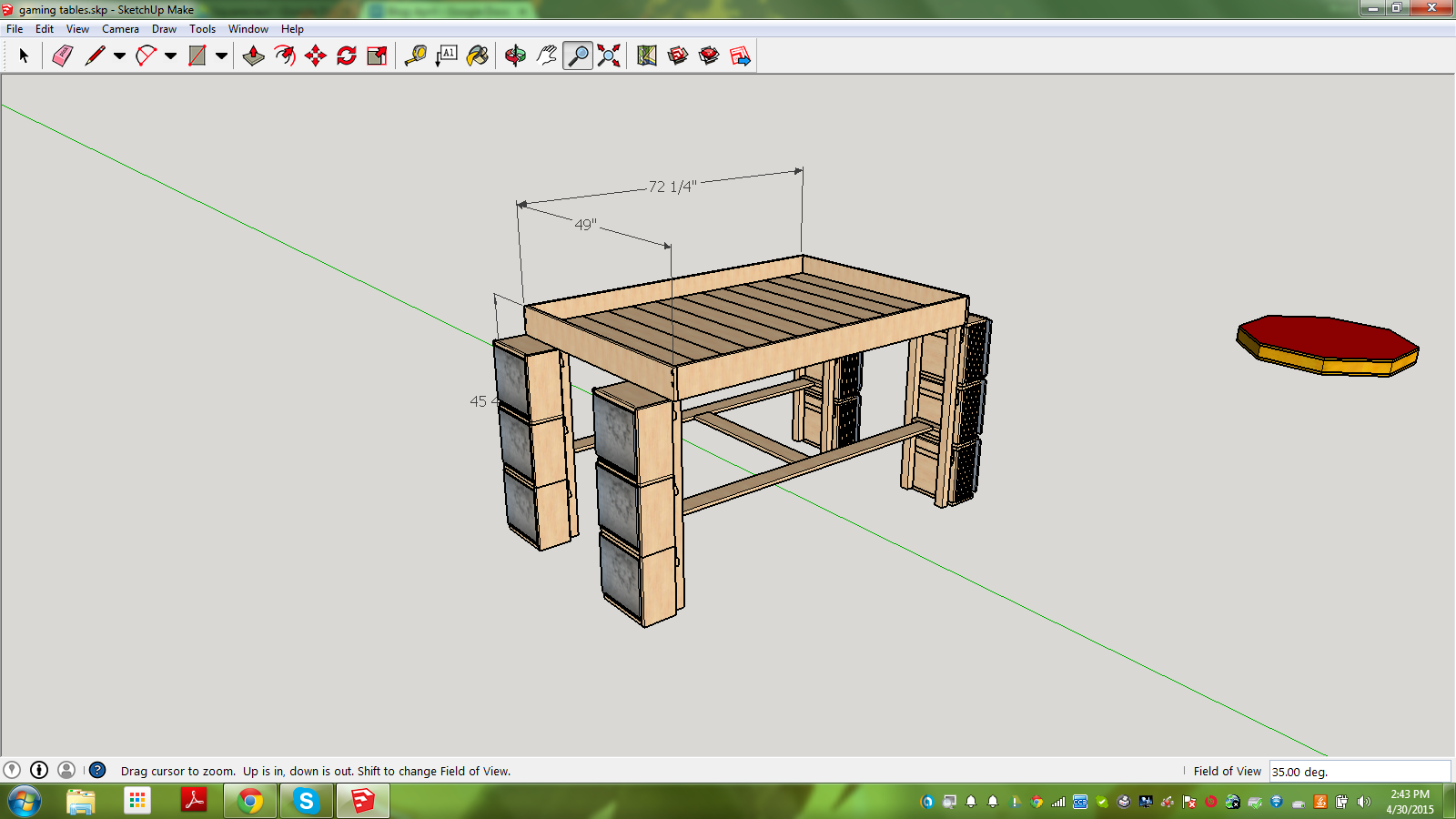Click the Zoom Extents icon
The image size is (1456, 819).
(x=609, y=56)
